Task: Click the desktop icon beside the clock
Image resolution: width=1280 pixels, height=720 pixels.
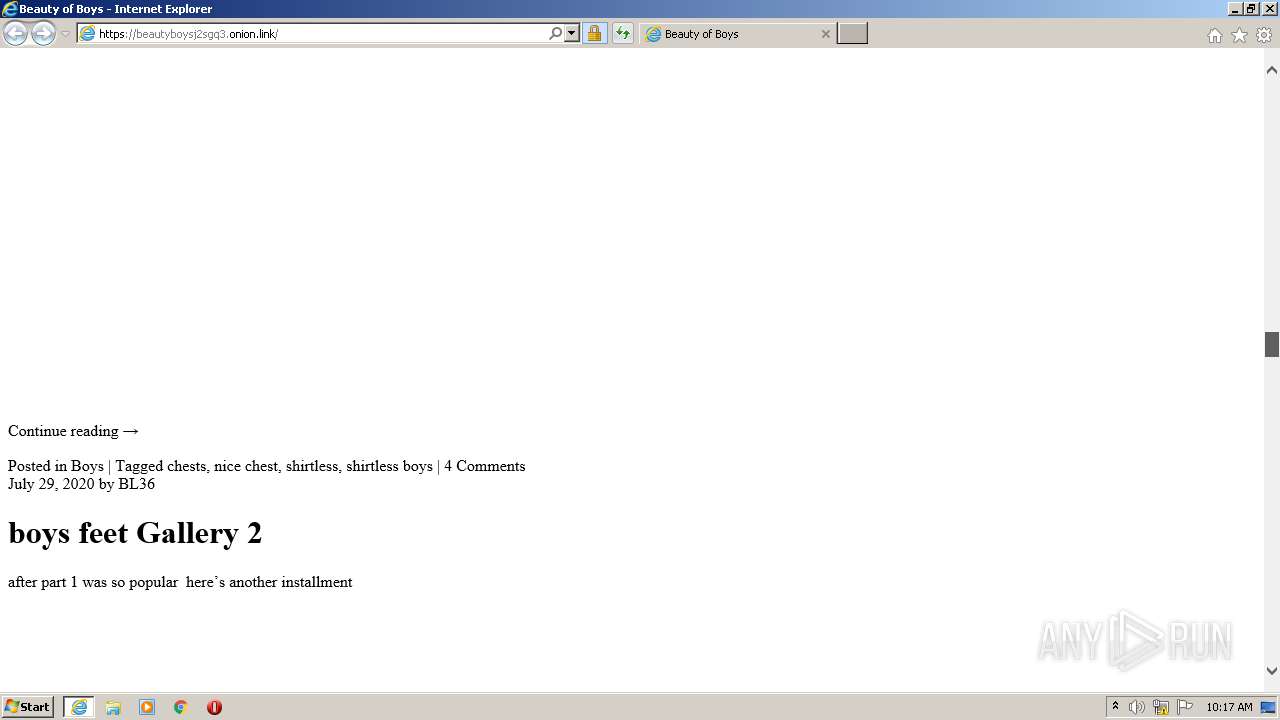Action: click(1269, 707)
